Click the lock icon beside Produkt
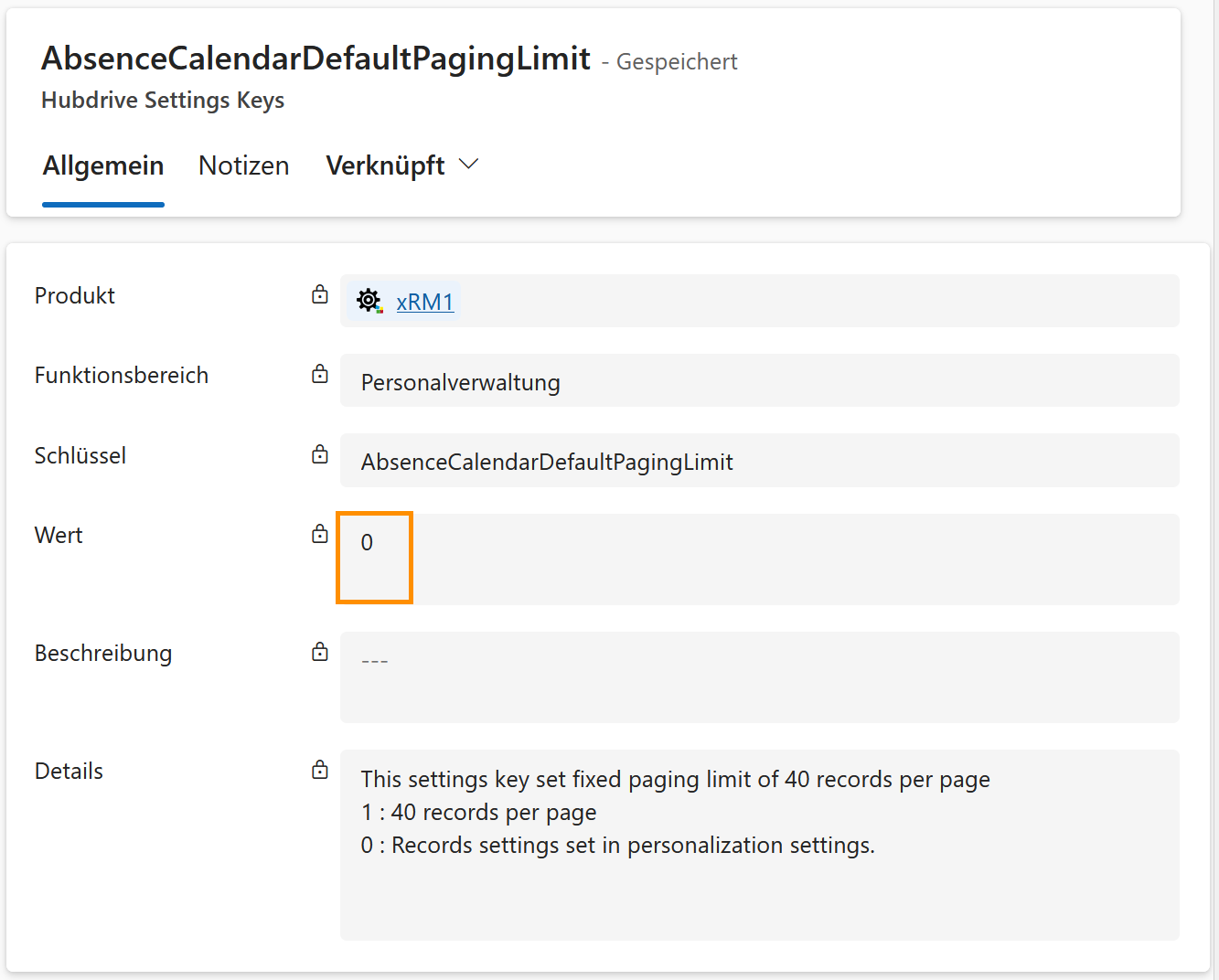This screenshot has height=980, width=1219. click(319, 294)
